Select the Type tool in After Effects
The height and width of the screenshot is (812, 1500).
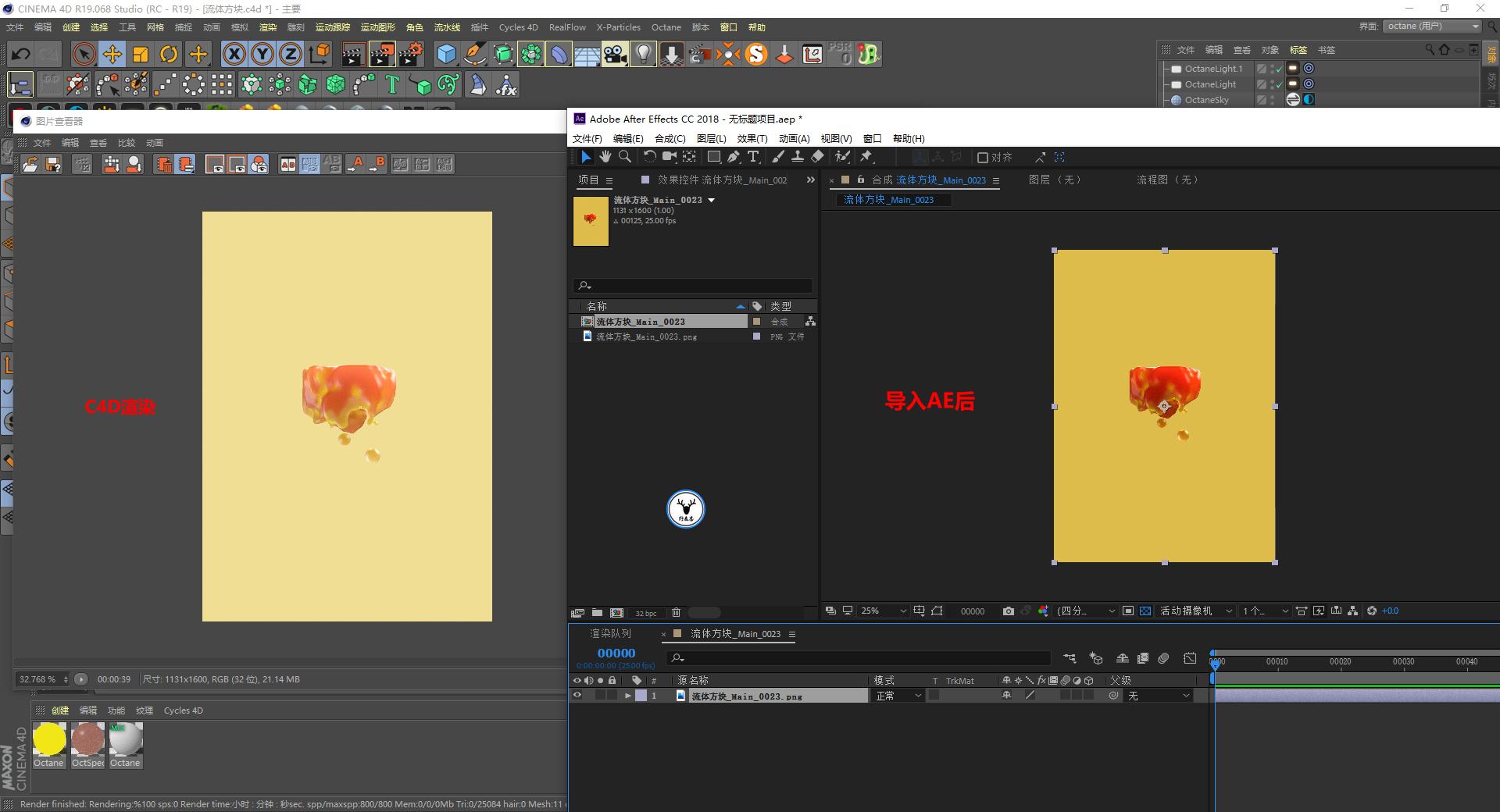[x=753, y=157]
